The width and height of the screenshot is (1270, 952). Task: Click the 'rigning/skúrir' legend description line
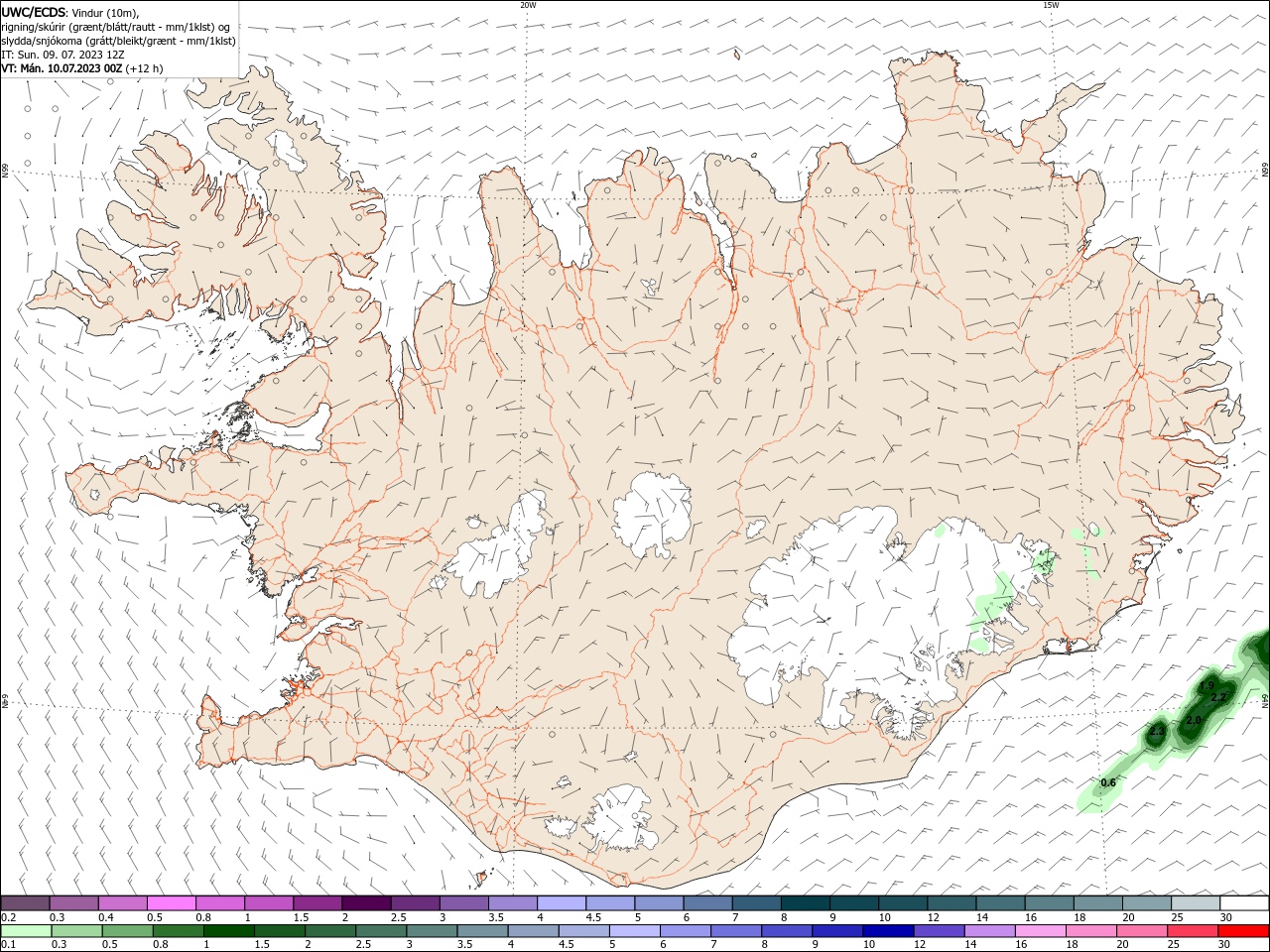[x=115, y=27]
